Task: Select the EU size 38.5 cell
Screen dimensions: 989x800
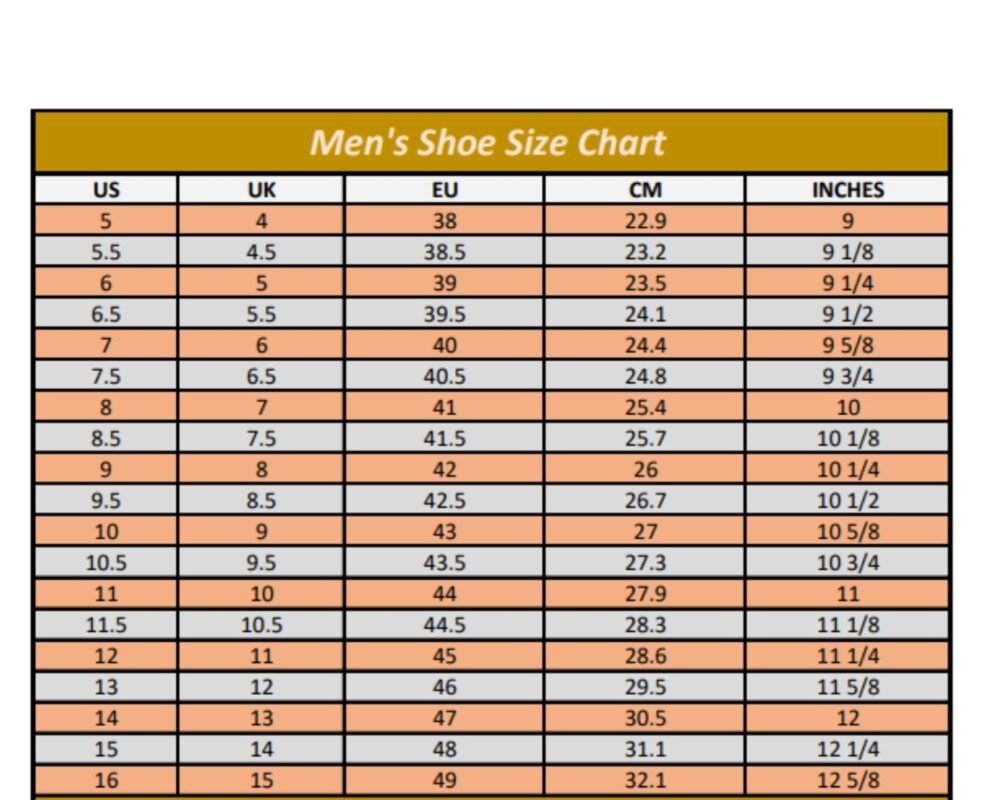Action: tap(444, 252)
